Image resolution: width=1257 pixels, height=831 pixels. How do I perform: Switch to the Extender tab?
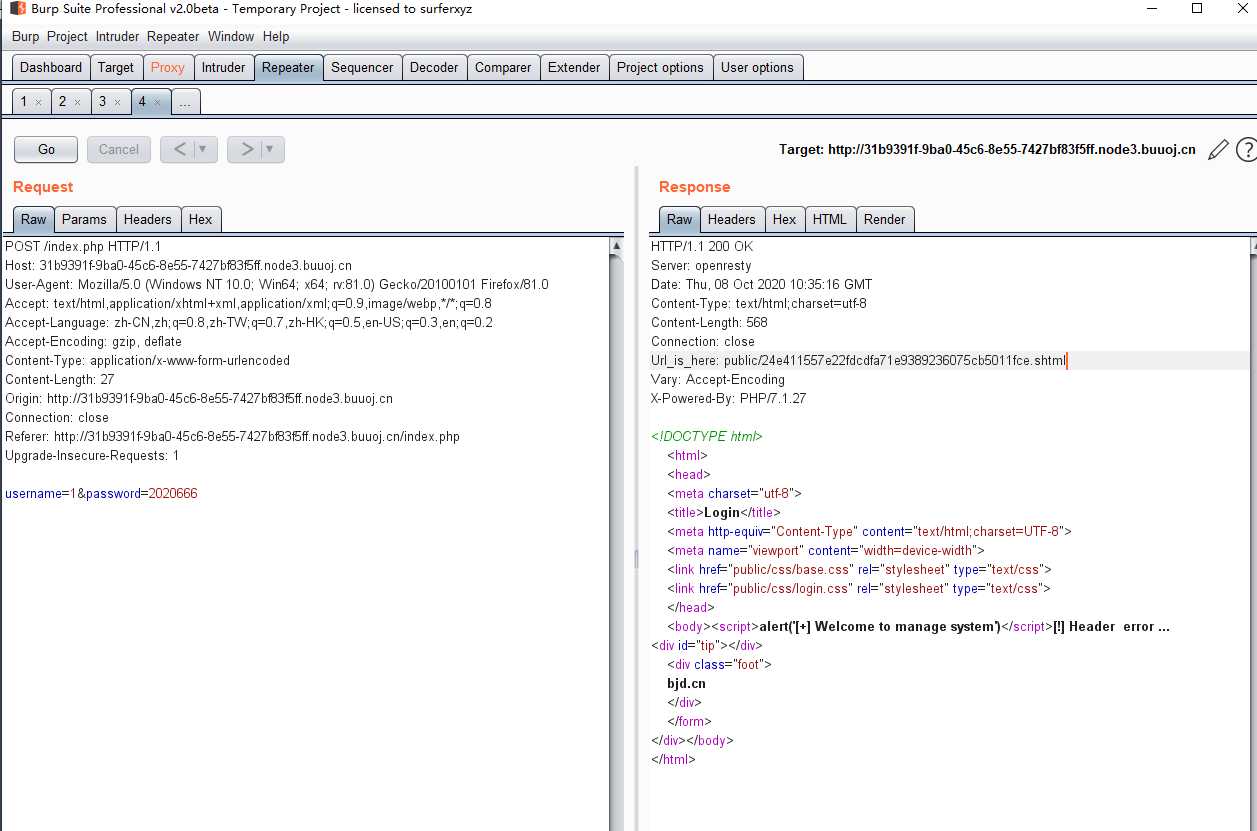coord(574,67)
